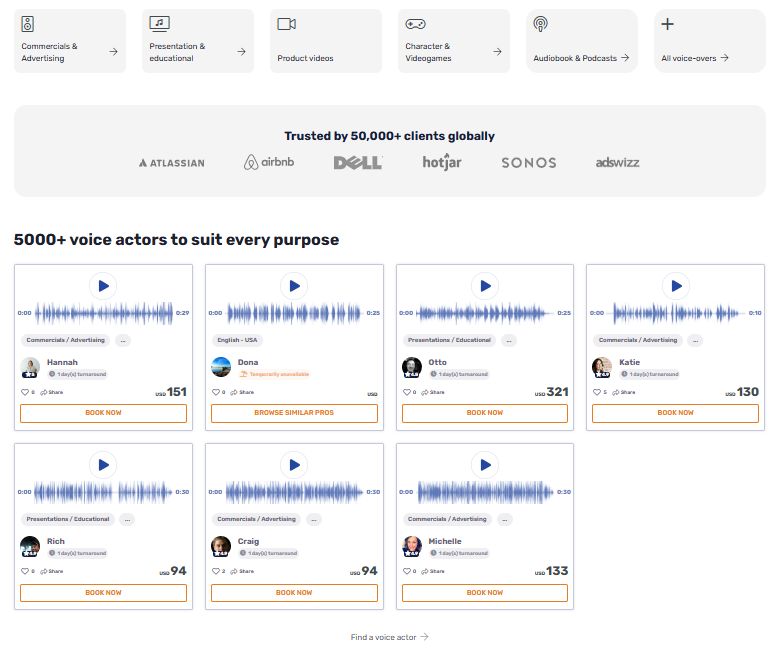771x663 pixels.
Task: Seek within Hannah's audio waveform
Action: pyautogui.click(x=104, y=313)
